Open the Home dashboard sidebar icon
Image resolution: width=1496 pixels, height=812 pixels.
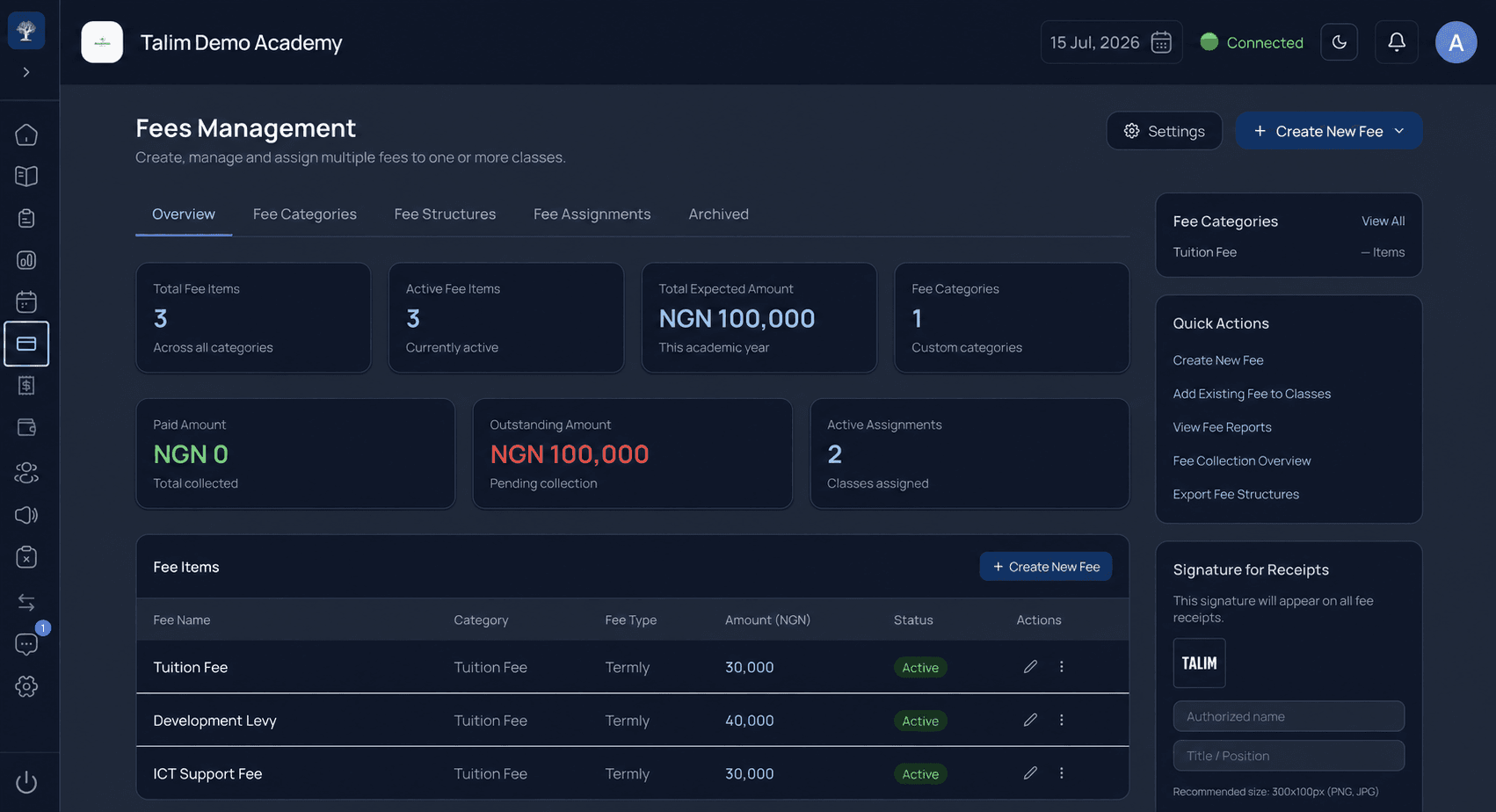(x=26, y=134)
